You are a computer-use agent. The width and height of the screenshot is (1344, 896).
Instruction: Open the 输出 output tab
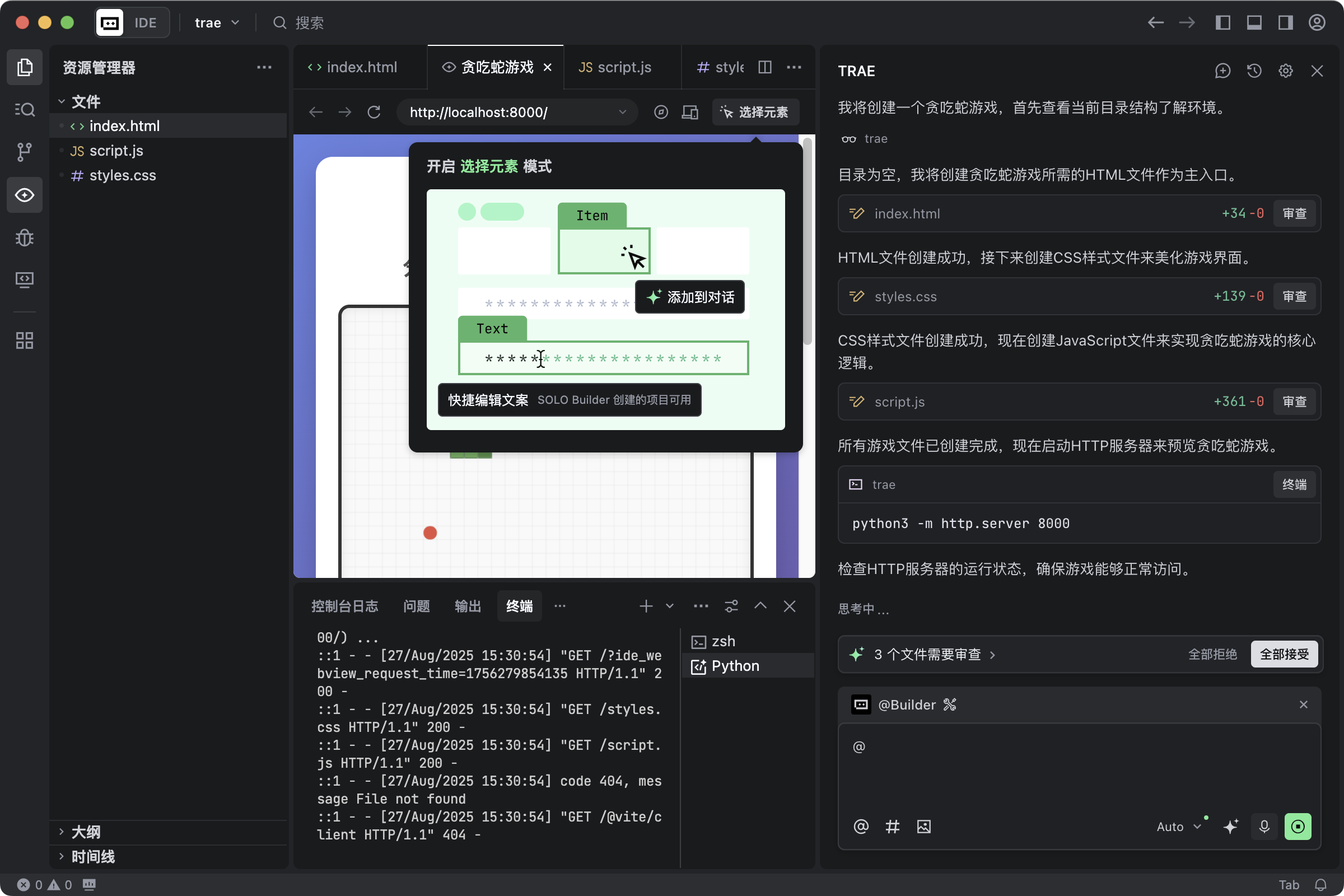[x=468, y=606]
